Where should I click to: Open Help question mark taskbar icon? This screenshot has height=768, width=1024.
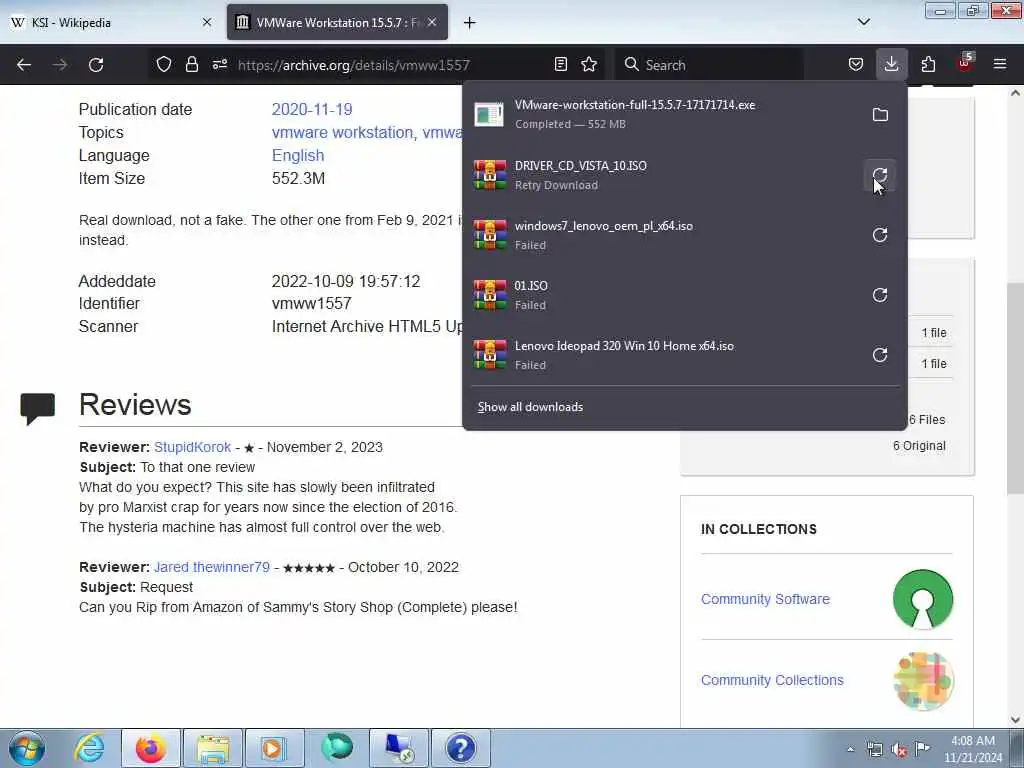tap(460, 748)
